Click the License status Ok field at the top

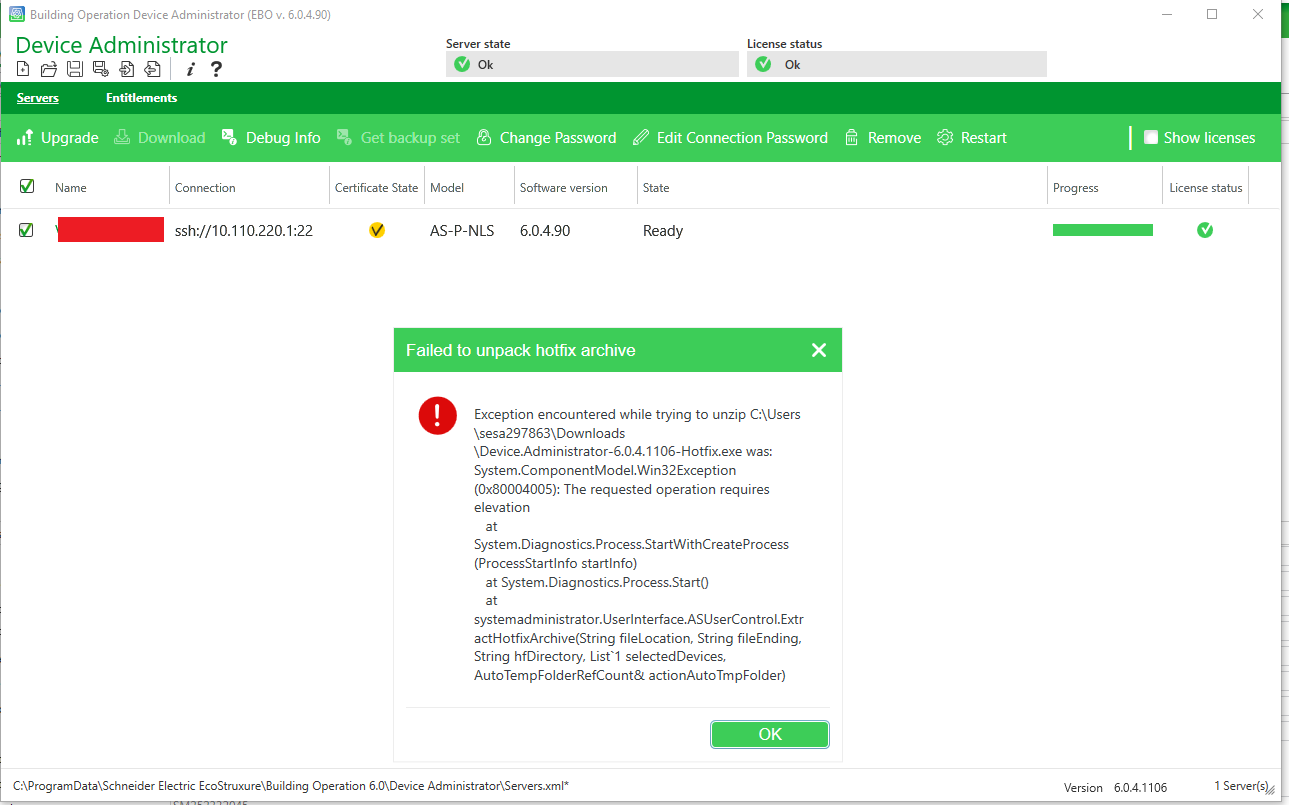(897, 64)
